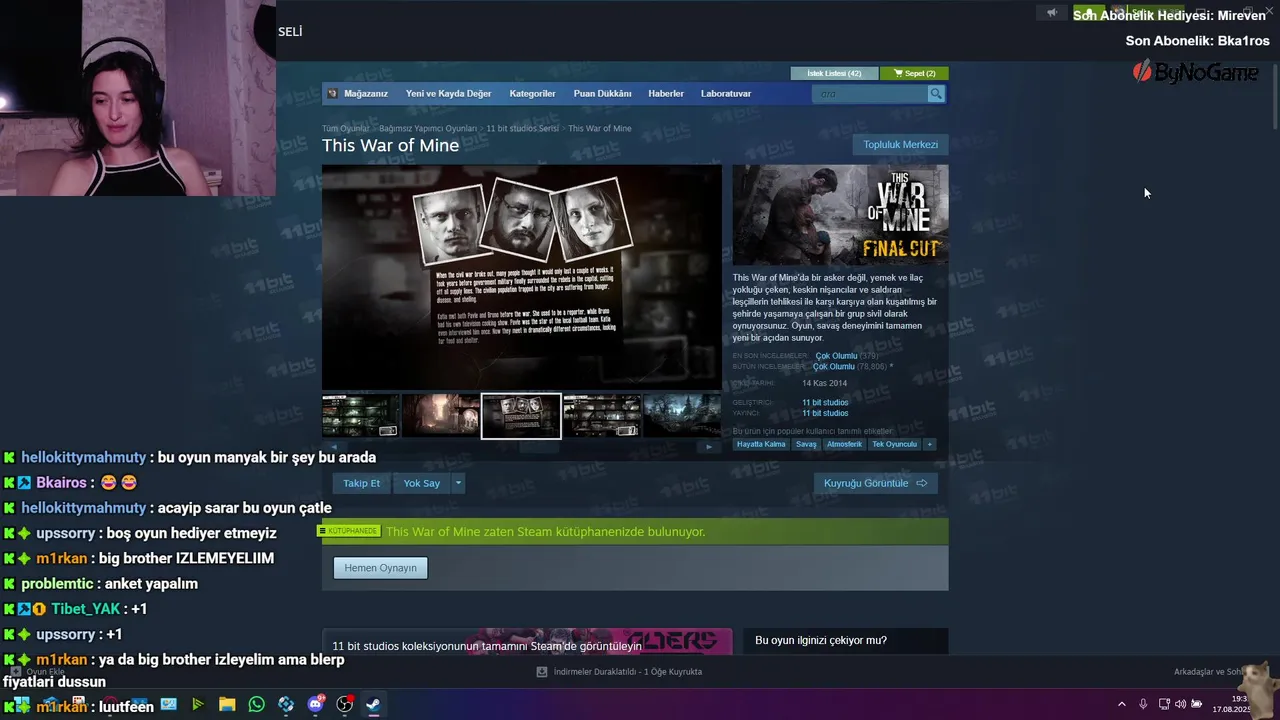1280x720 pixels.
Task: Click the Takip Et button
Action: click(x=362, y=483)
